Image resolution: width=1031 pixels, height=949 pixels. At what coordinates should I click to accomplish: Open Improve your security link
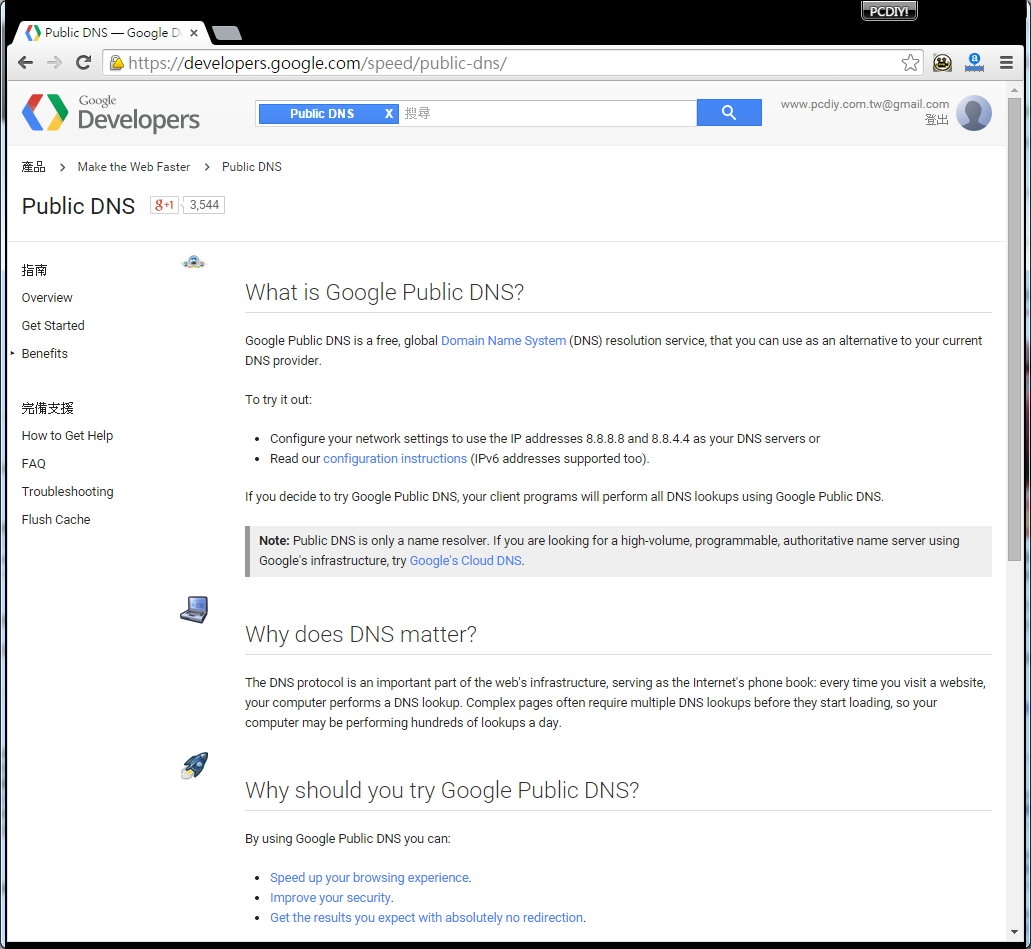pos(331,898)
